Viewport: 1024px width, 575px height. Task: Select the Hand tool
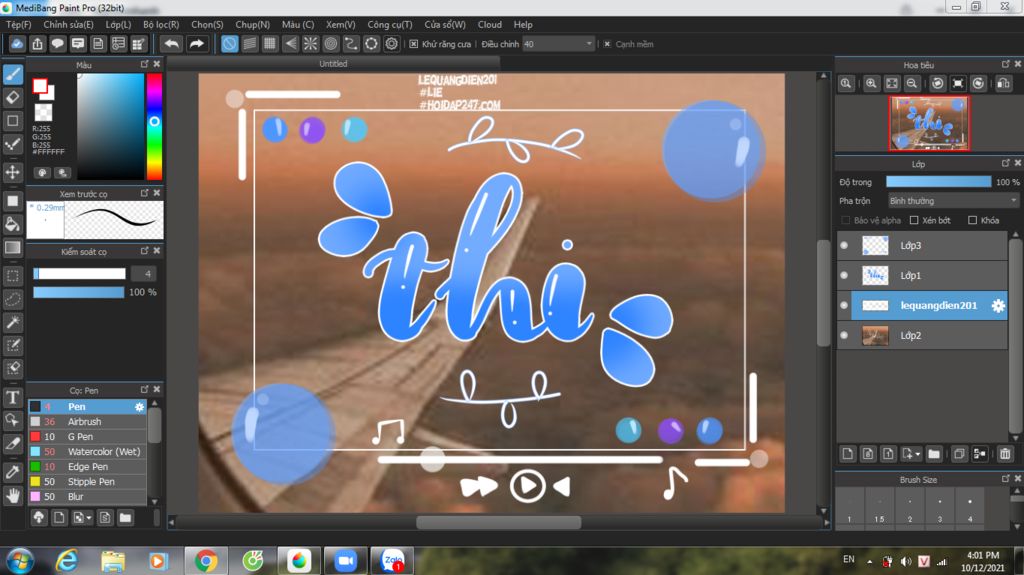13,496
